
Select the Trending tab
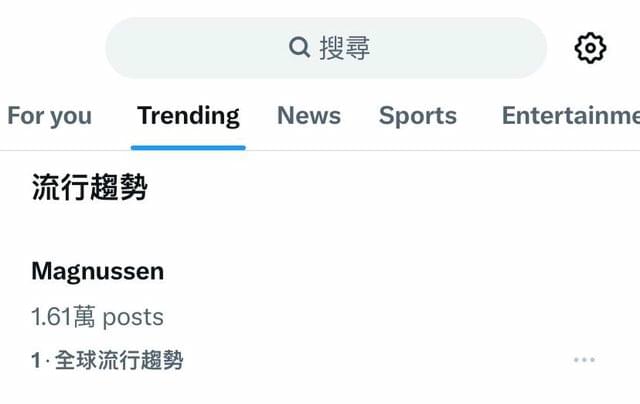(x=188, y=116)
